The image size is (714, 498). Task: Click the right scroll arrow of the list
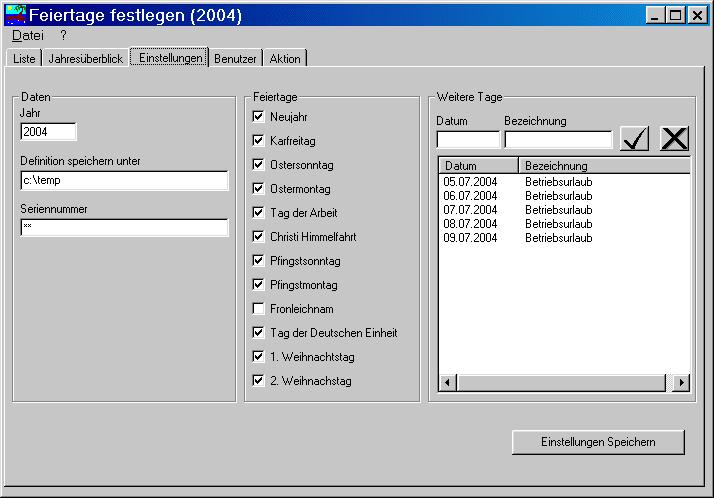[681, 382]
